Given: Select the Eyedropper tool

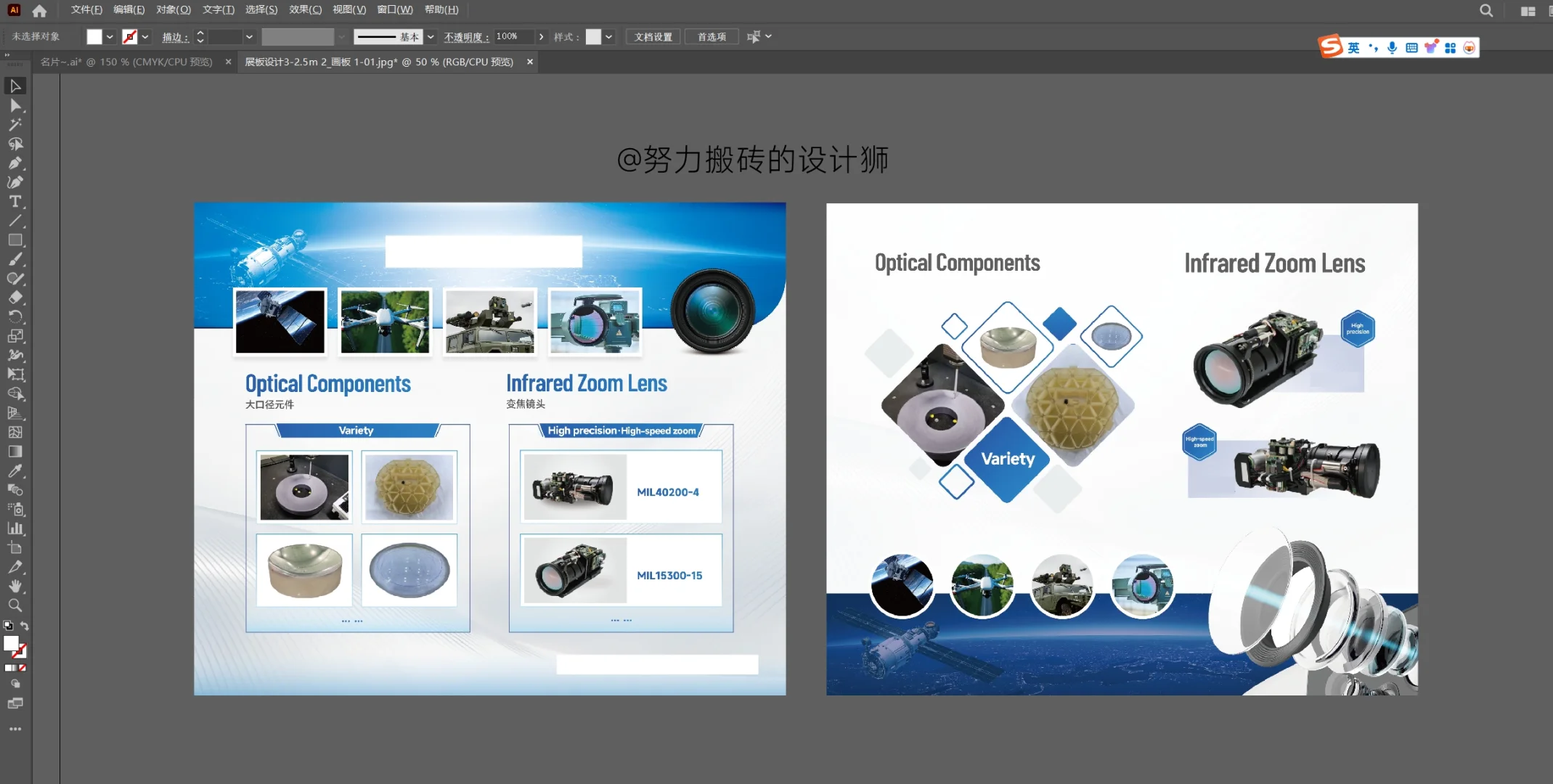Looking at the screenshot, I should tap(15, 471).
